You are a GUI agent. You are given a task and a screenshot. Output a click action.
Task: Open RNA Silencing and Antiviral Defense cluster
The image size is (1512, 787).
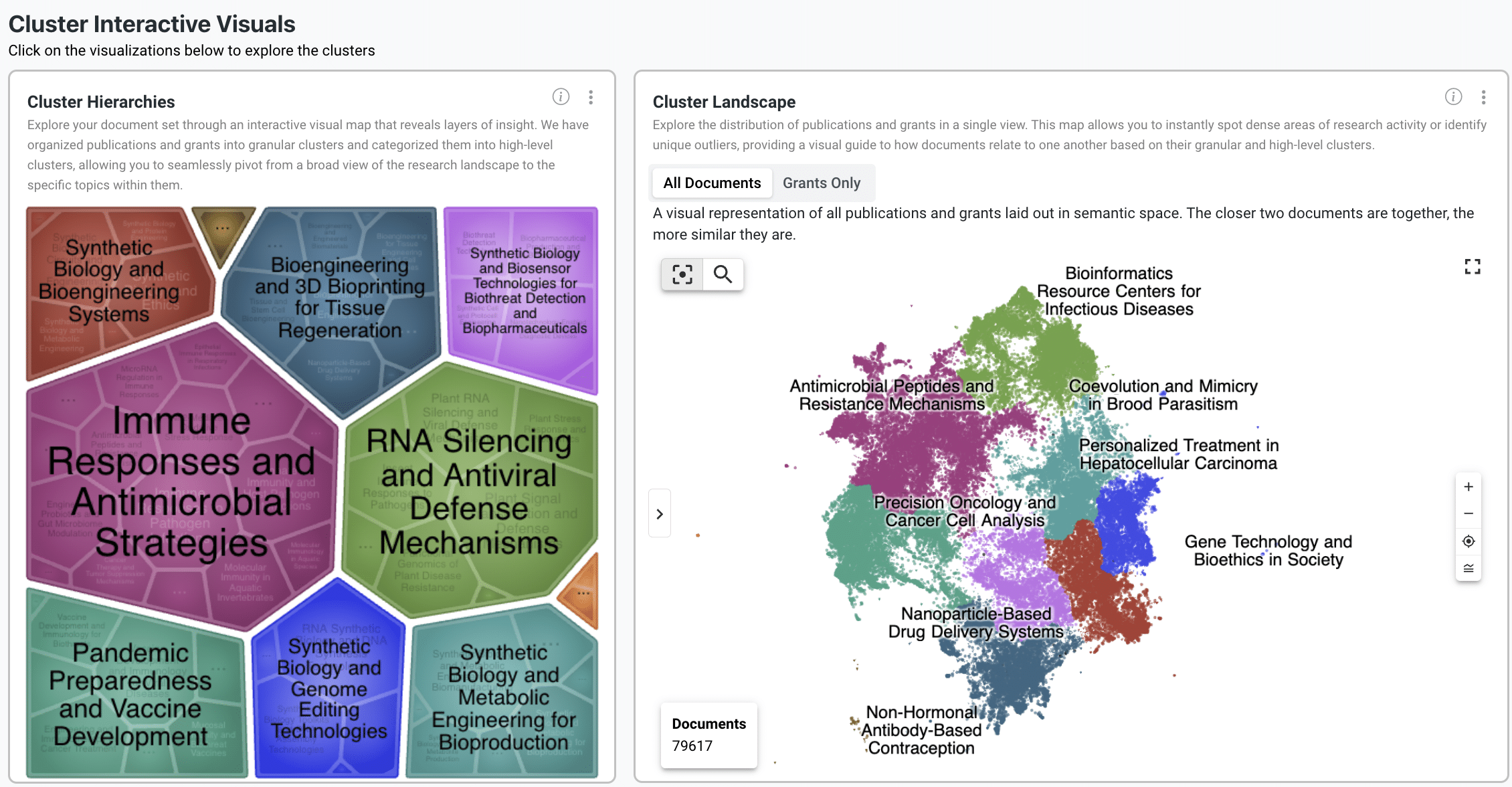pos(468,492)
